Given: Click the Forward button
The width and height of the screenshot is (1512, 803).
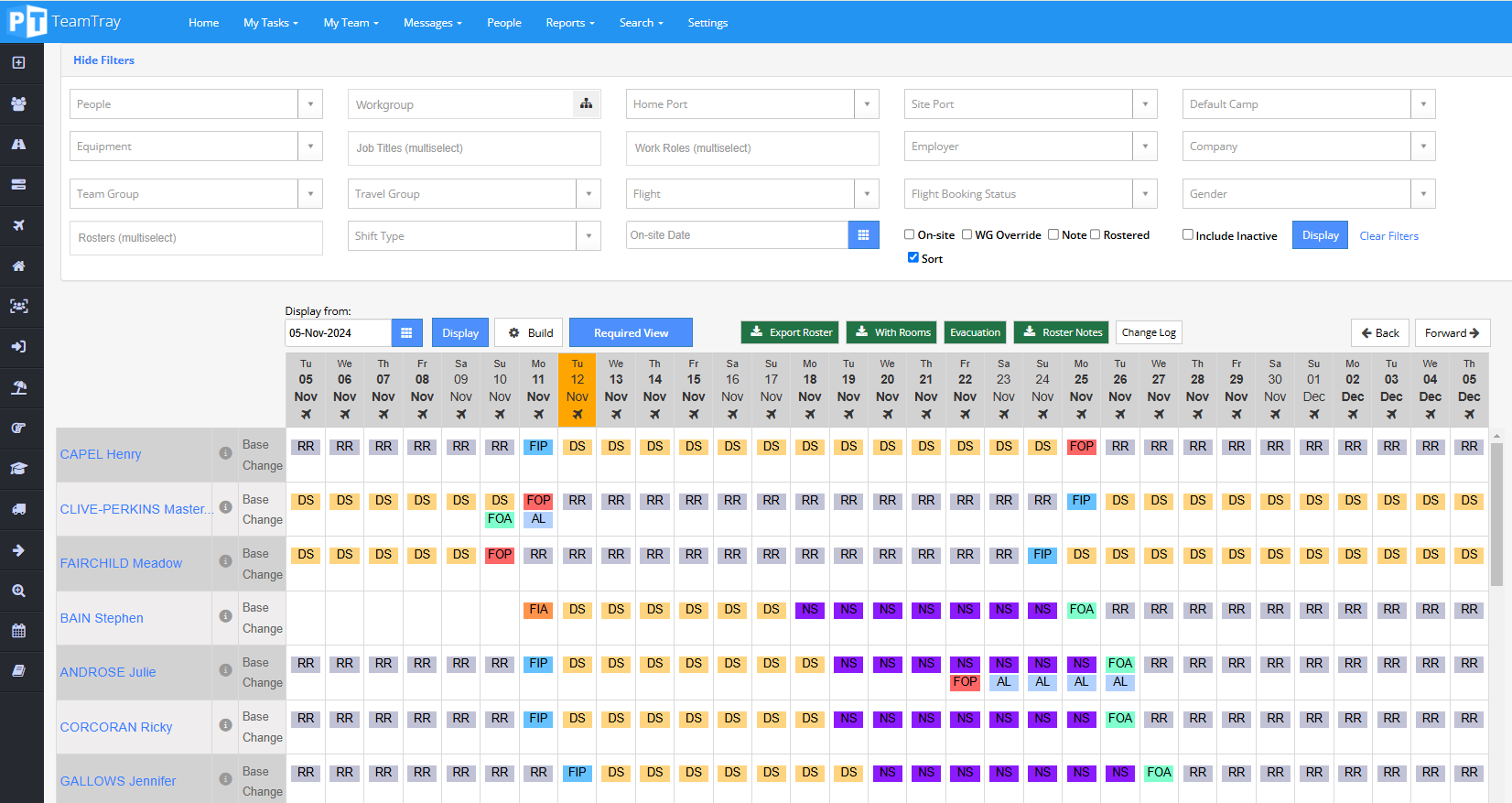Looking at the screenshot, I should click(1453, 333).
